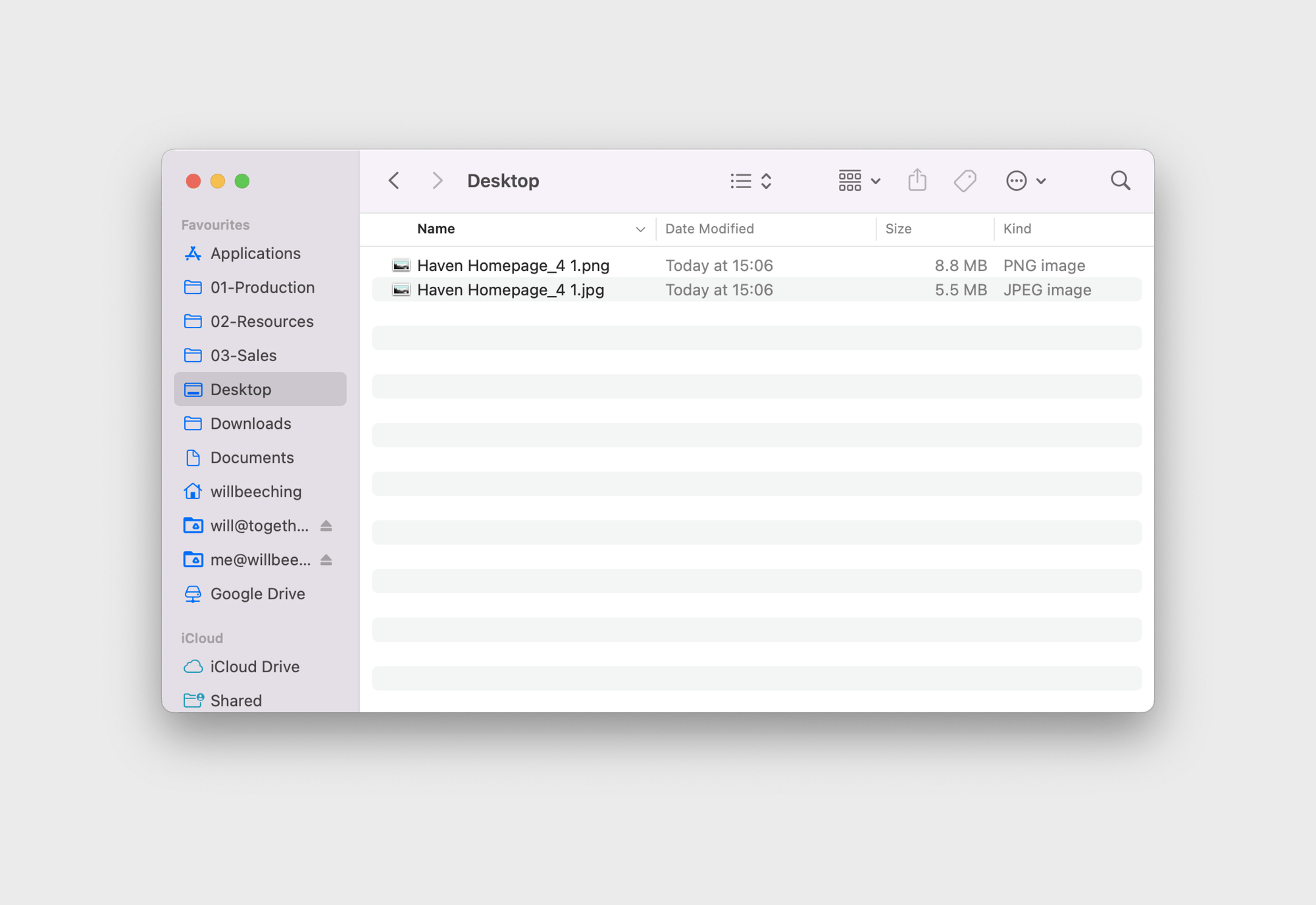This screenshot has width=1316, height=905.
Task: Select Downloads folder in sidebar
Action: tap(251, 424)
